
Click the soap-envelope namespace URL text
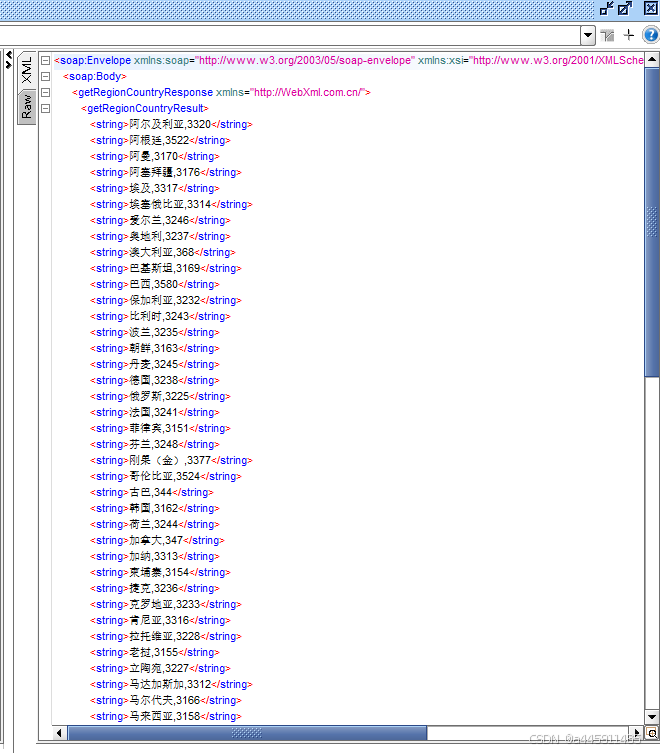click(x=305, y=61)
